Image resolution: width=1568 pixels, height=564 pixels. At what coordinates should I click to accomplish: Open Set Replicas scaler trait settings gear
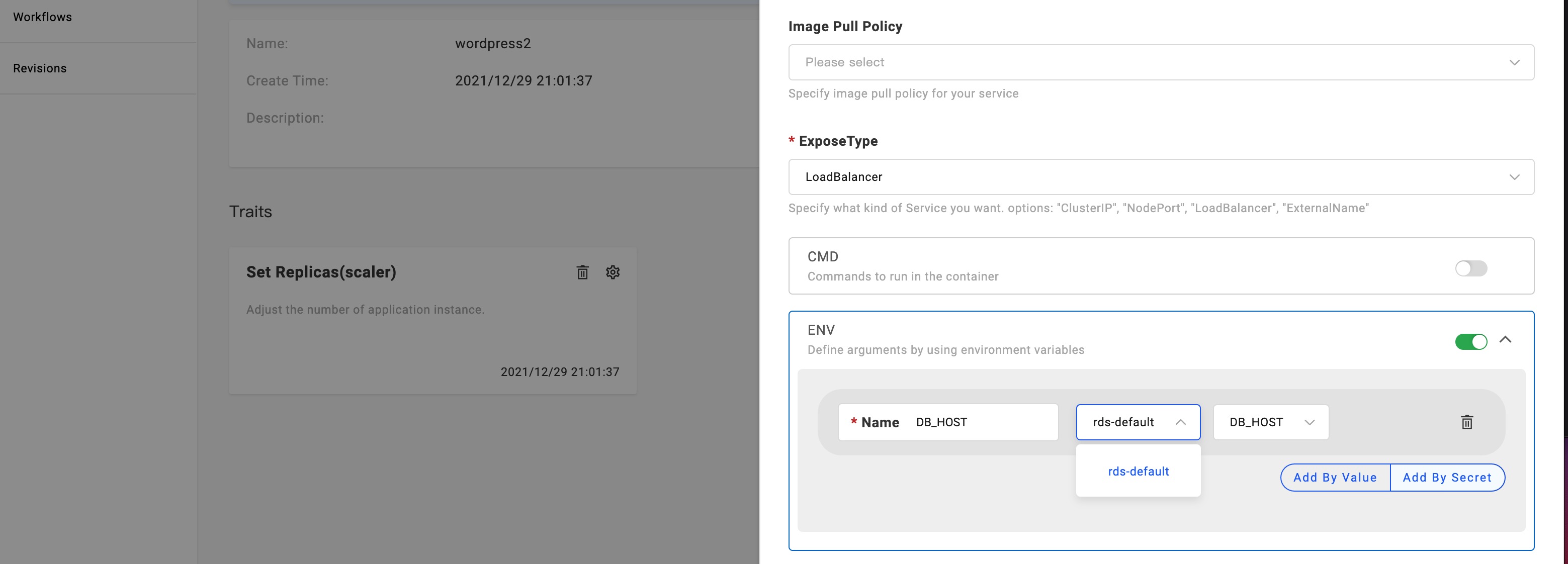(x=613, y=272)
